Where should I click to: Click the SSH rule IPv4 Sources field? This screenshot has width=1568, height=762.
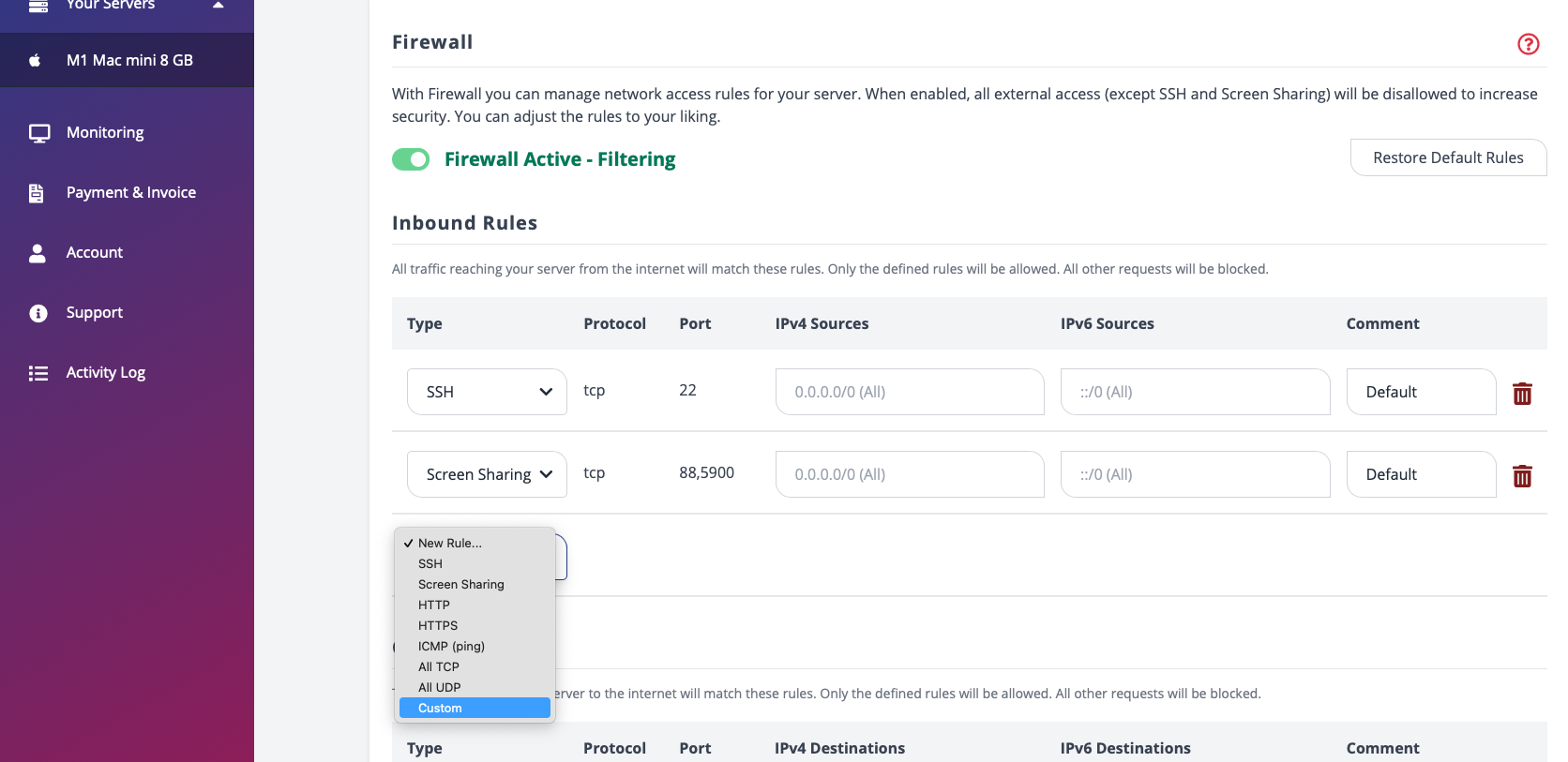tap(909, 392)
